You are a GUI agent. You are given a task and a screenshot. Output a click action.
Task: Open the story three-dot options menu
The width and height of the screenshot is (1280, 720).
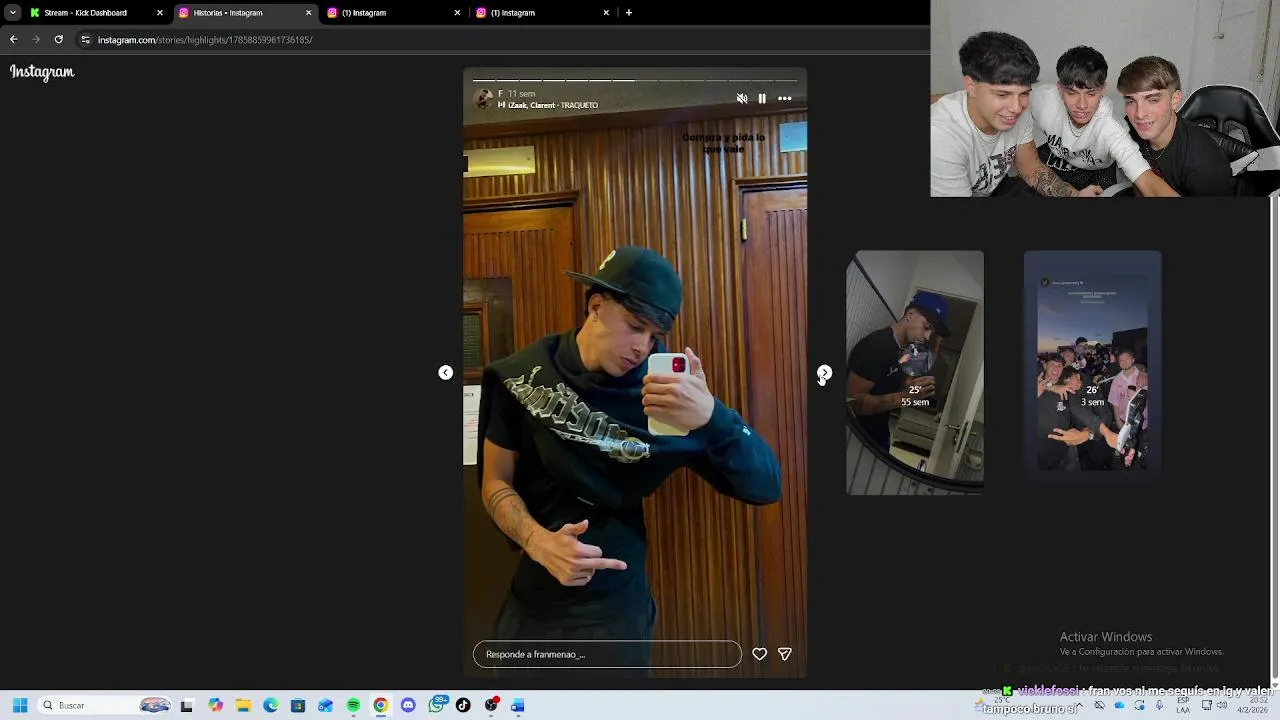tap(785, 99)
